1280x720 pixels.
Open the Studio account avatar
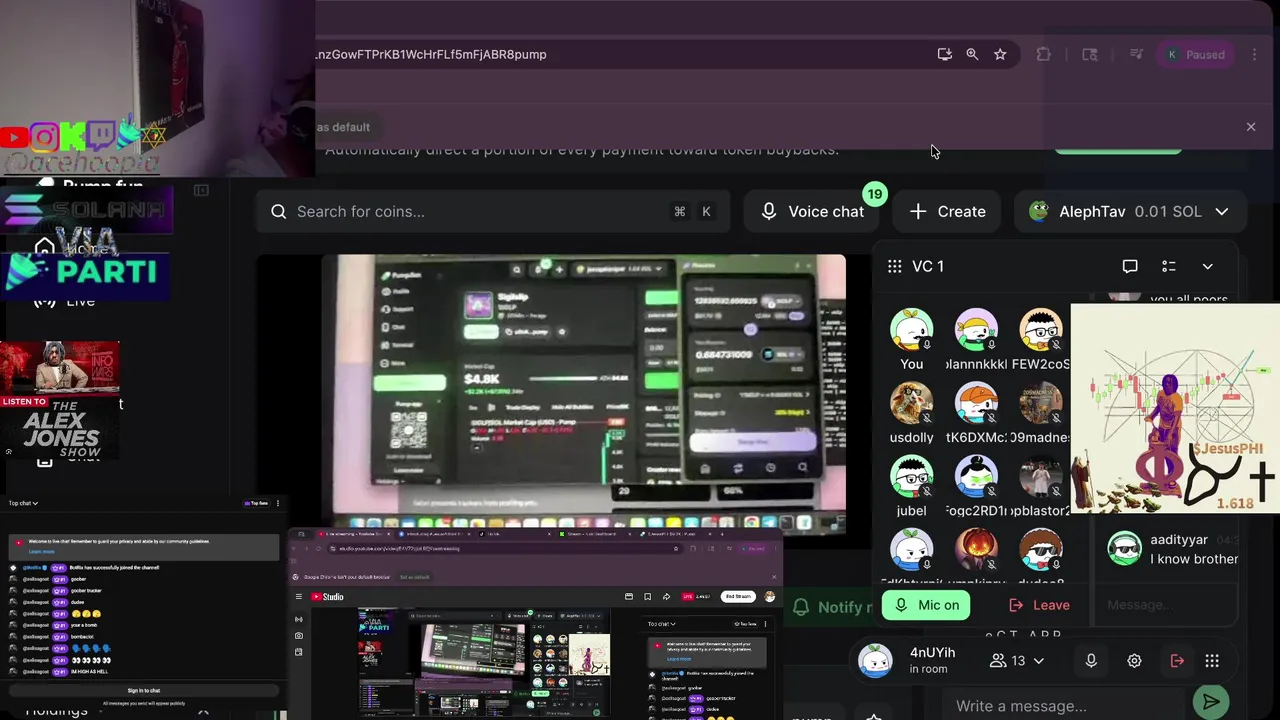[769, 597]
